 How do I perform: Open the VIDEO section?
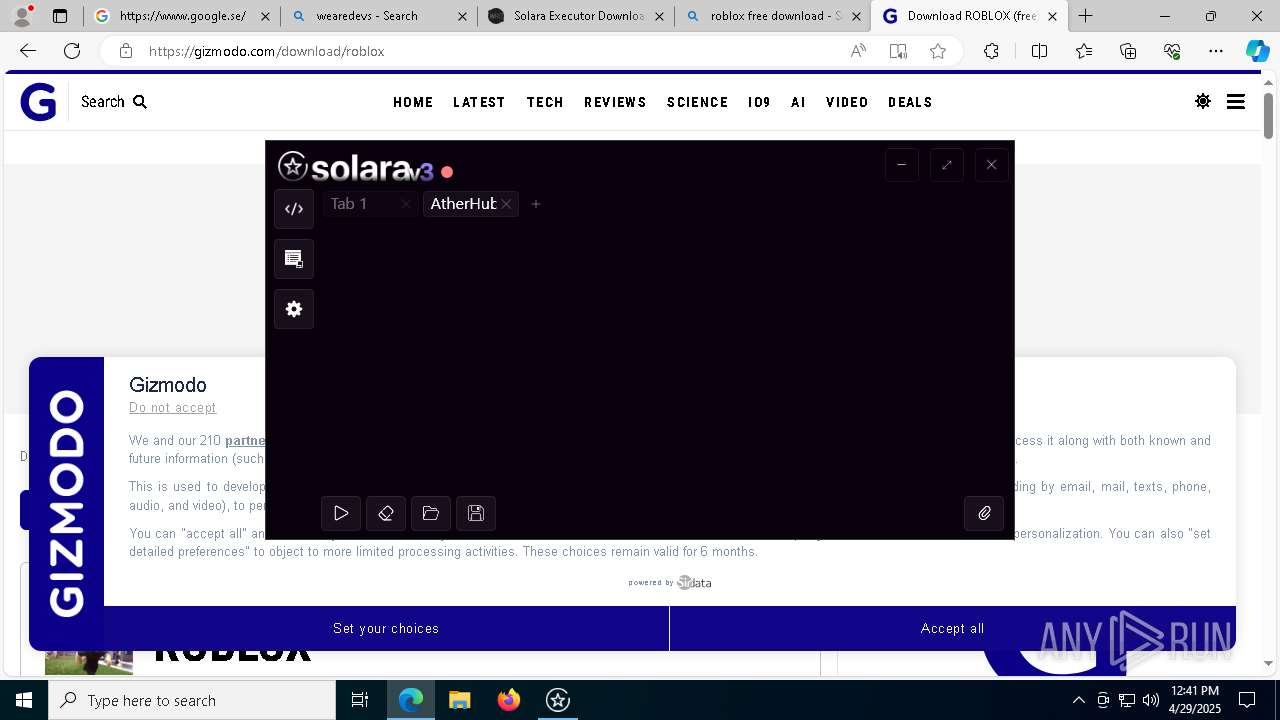[847, 102]
